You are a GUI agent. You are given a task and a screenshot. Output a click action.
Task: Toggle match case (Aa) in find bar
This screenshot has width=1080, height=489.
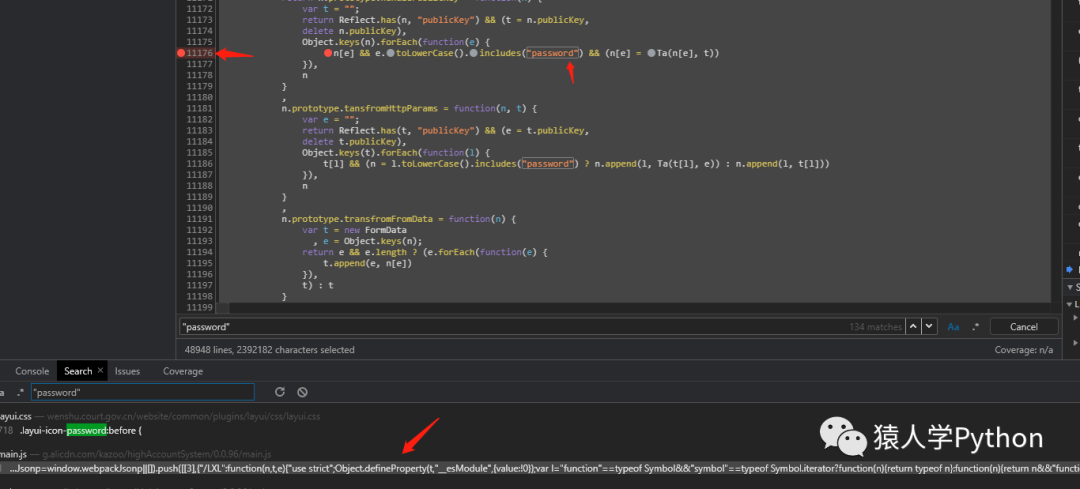pos(953,326)
